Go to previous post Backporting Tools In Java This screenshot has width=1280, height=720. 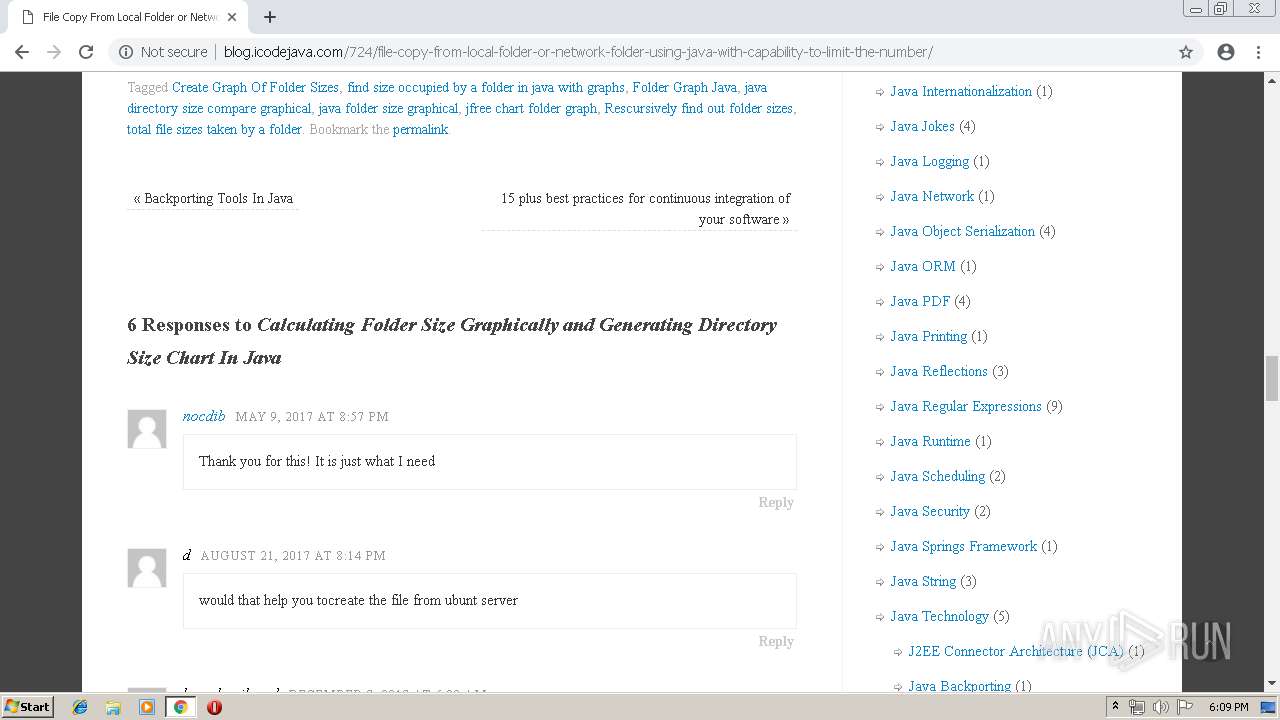coord(213,199)
